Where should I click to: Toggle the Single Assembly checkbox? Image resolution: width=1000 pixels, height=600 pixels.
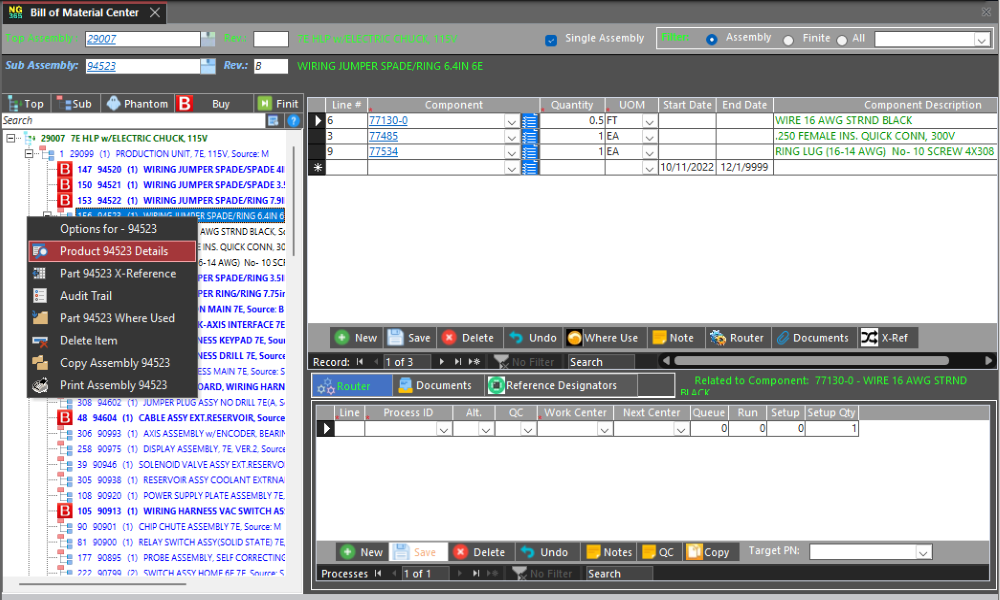coord(551,40)
